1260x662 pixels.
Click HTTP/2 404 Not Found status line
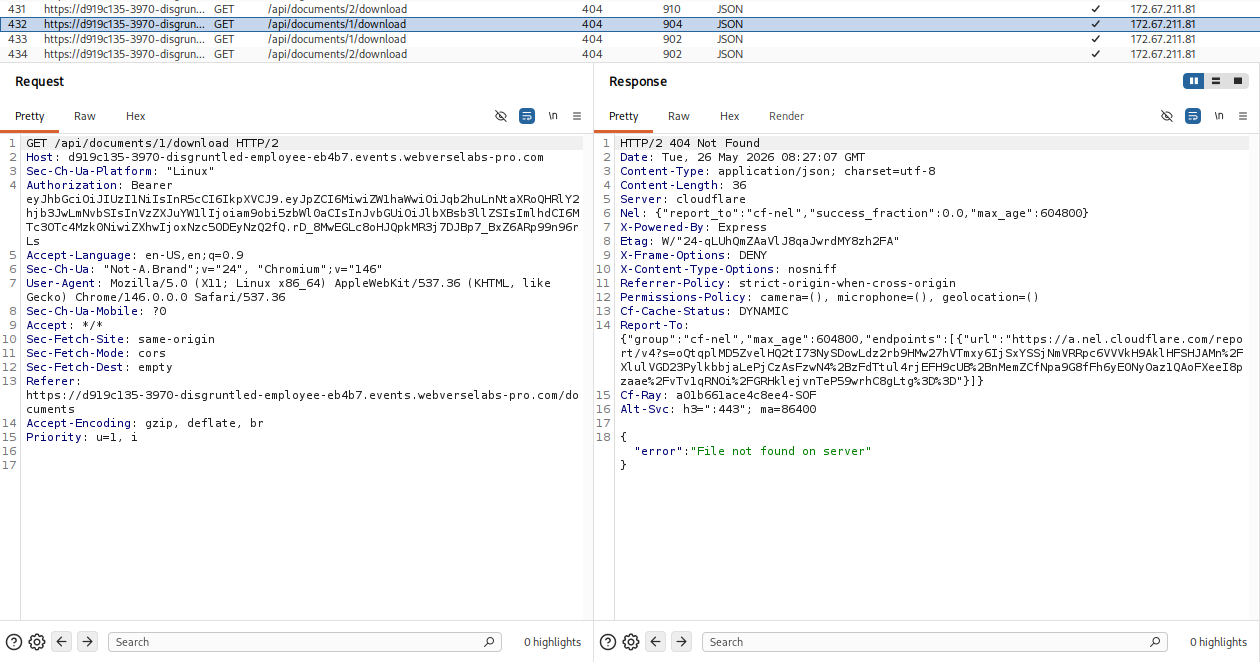690,143
